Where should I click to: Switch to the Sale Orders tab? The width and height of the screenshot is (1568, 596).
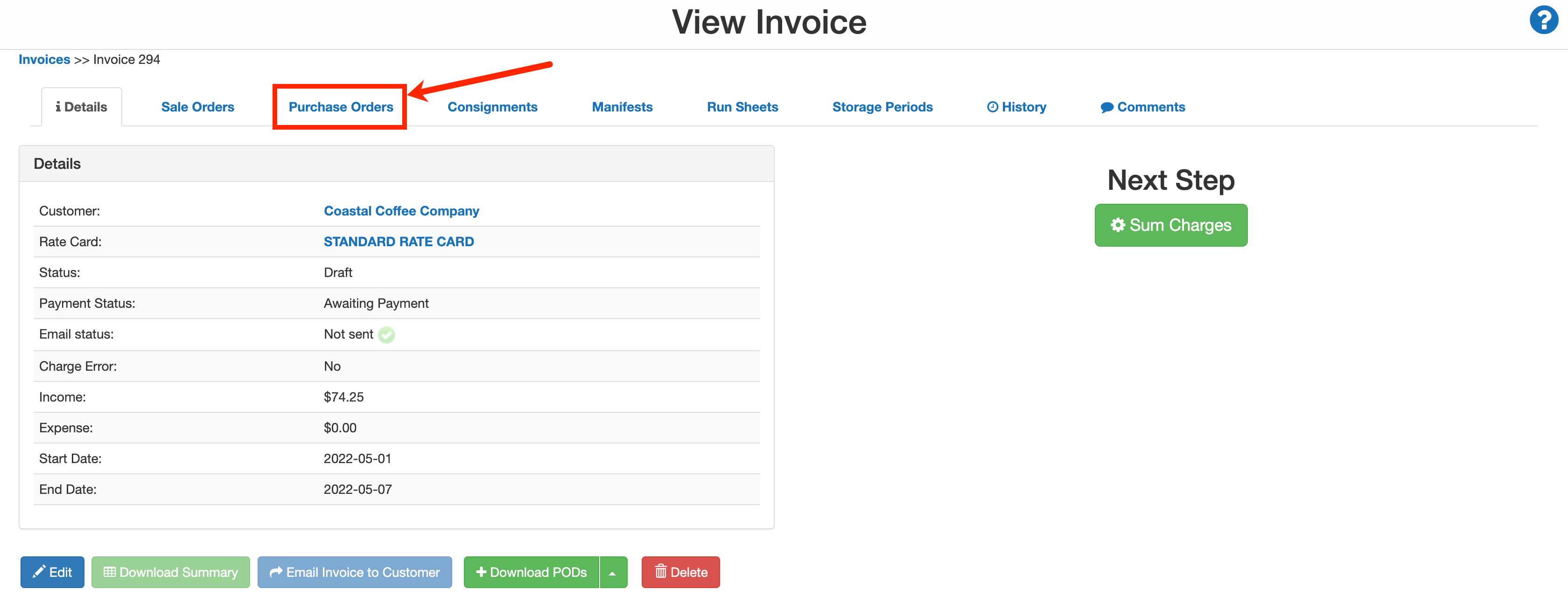(x=197, y=106)
